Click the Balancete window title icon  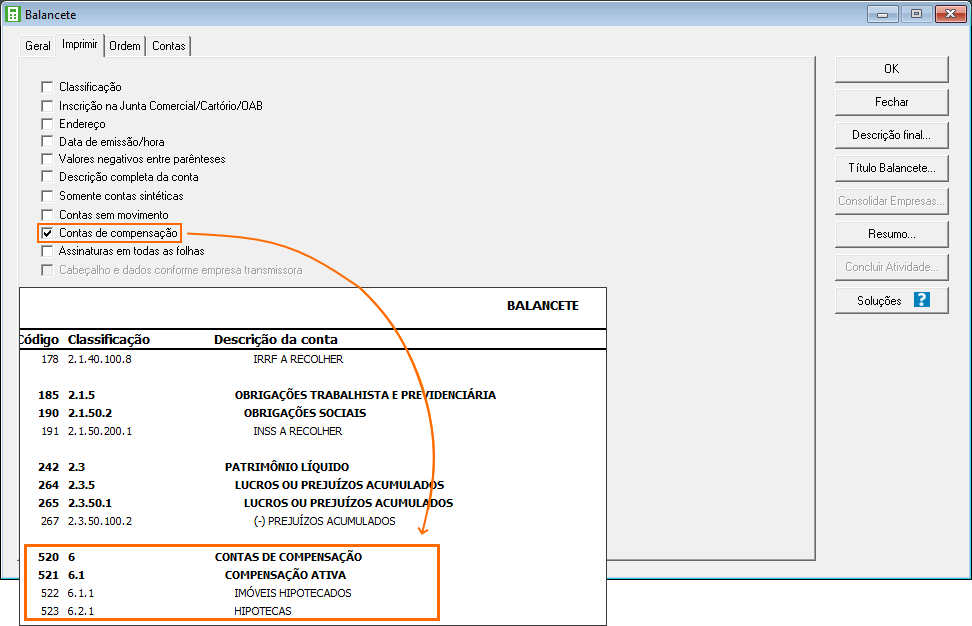[x=12, y=14]
